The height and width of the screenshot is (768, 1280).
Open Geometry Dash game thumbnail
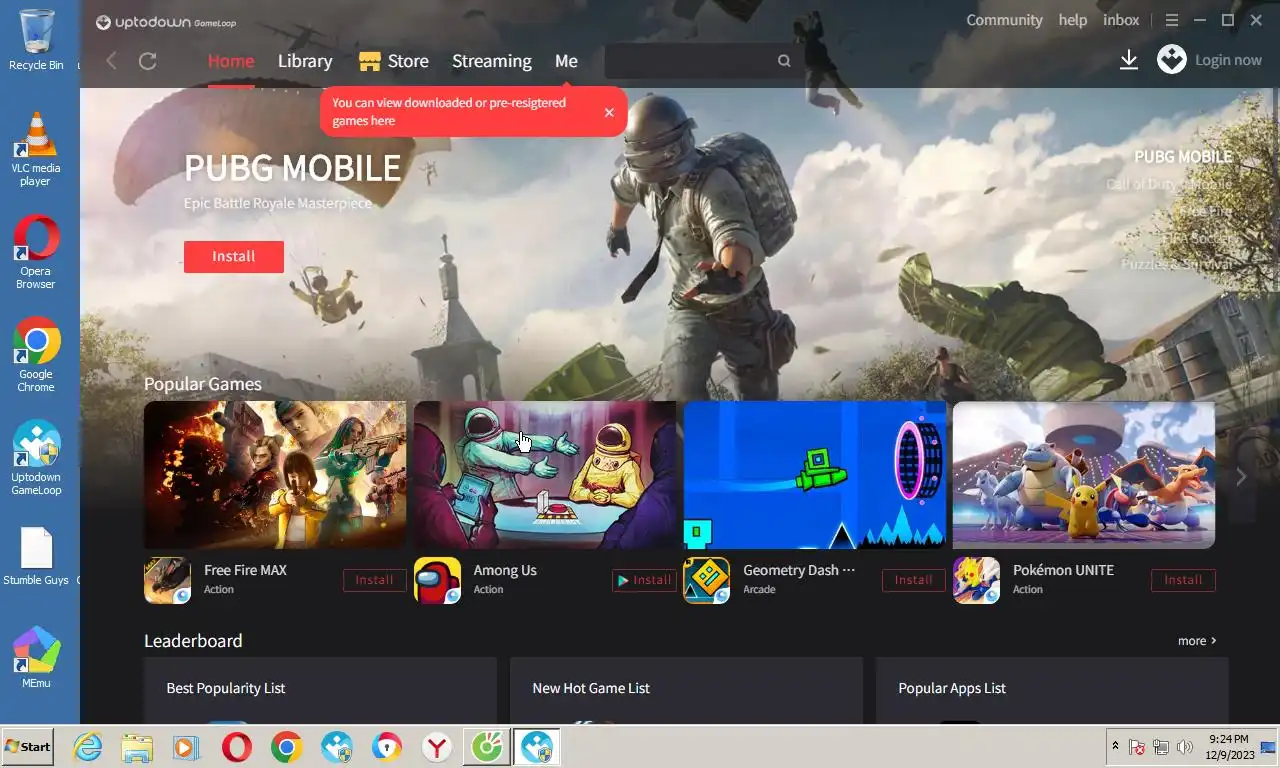(815, 475)
